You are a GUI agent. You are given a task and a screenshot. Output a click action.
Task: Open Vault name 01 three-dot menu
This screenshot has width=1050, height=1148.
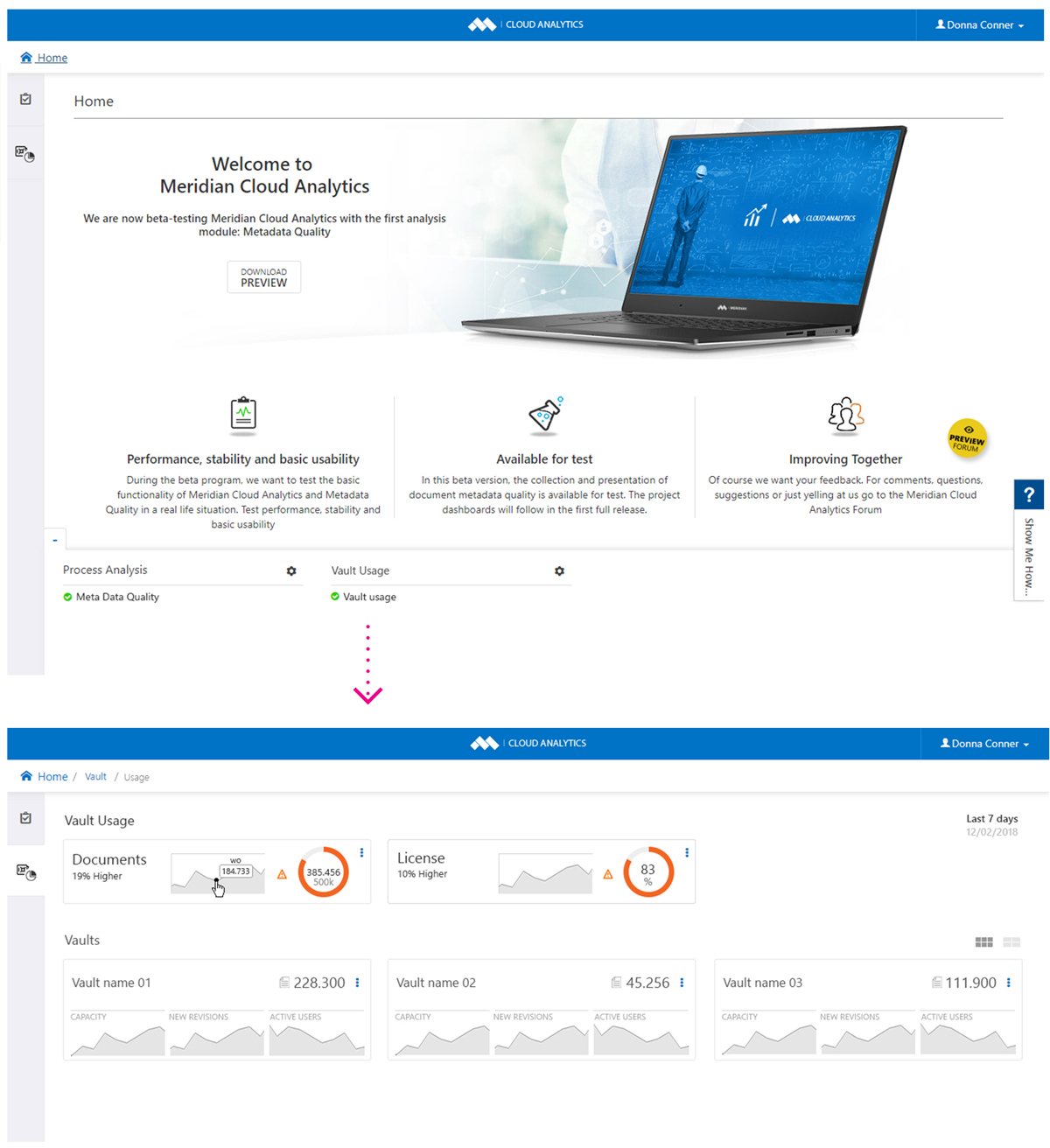coord(357,983)
